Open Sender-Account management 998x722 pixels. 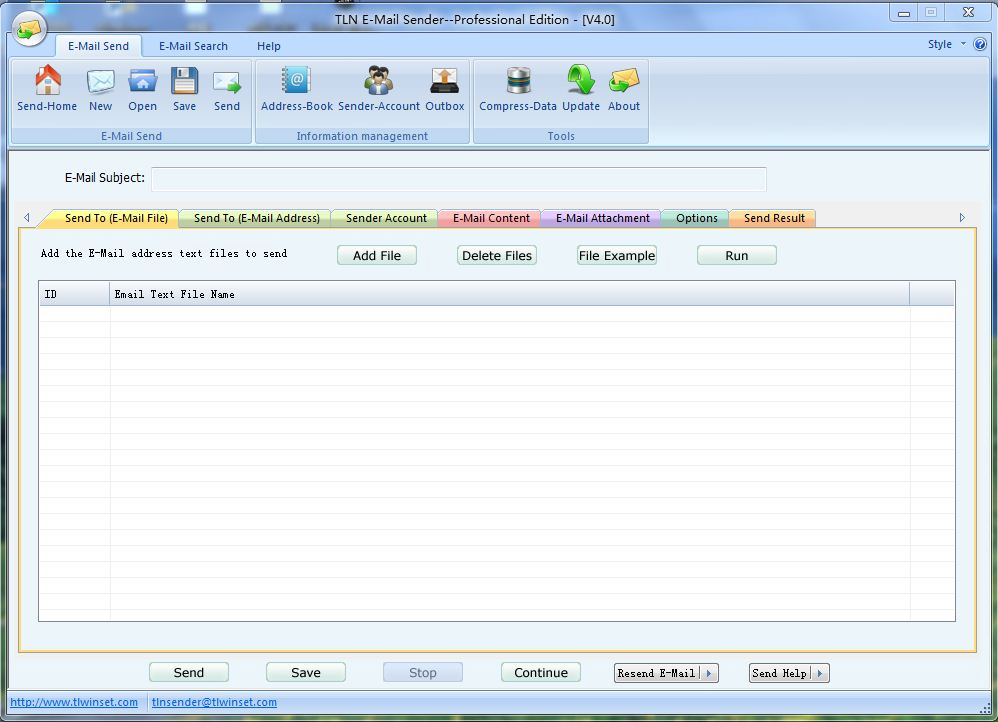(378, 88)
